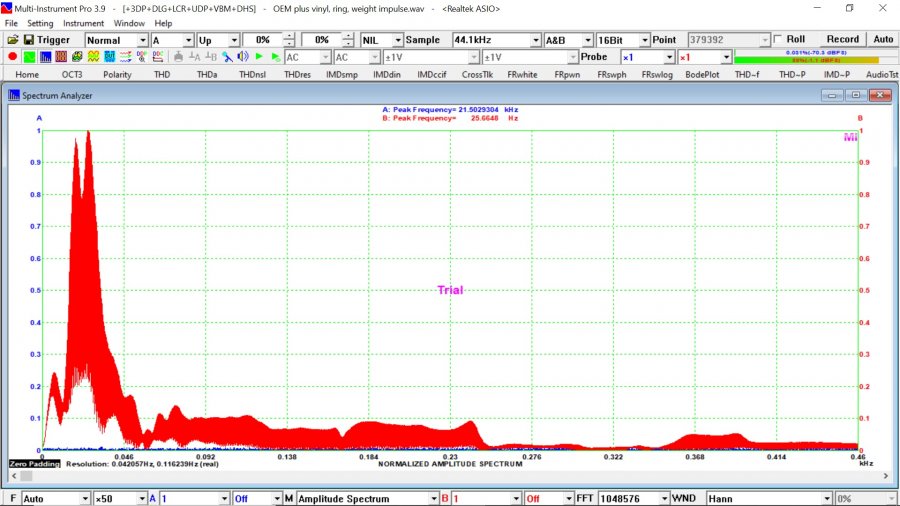Open the File menu
Screen dimensions: 900x506
pyautogui.click(x=11, y=23)
